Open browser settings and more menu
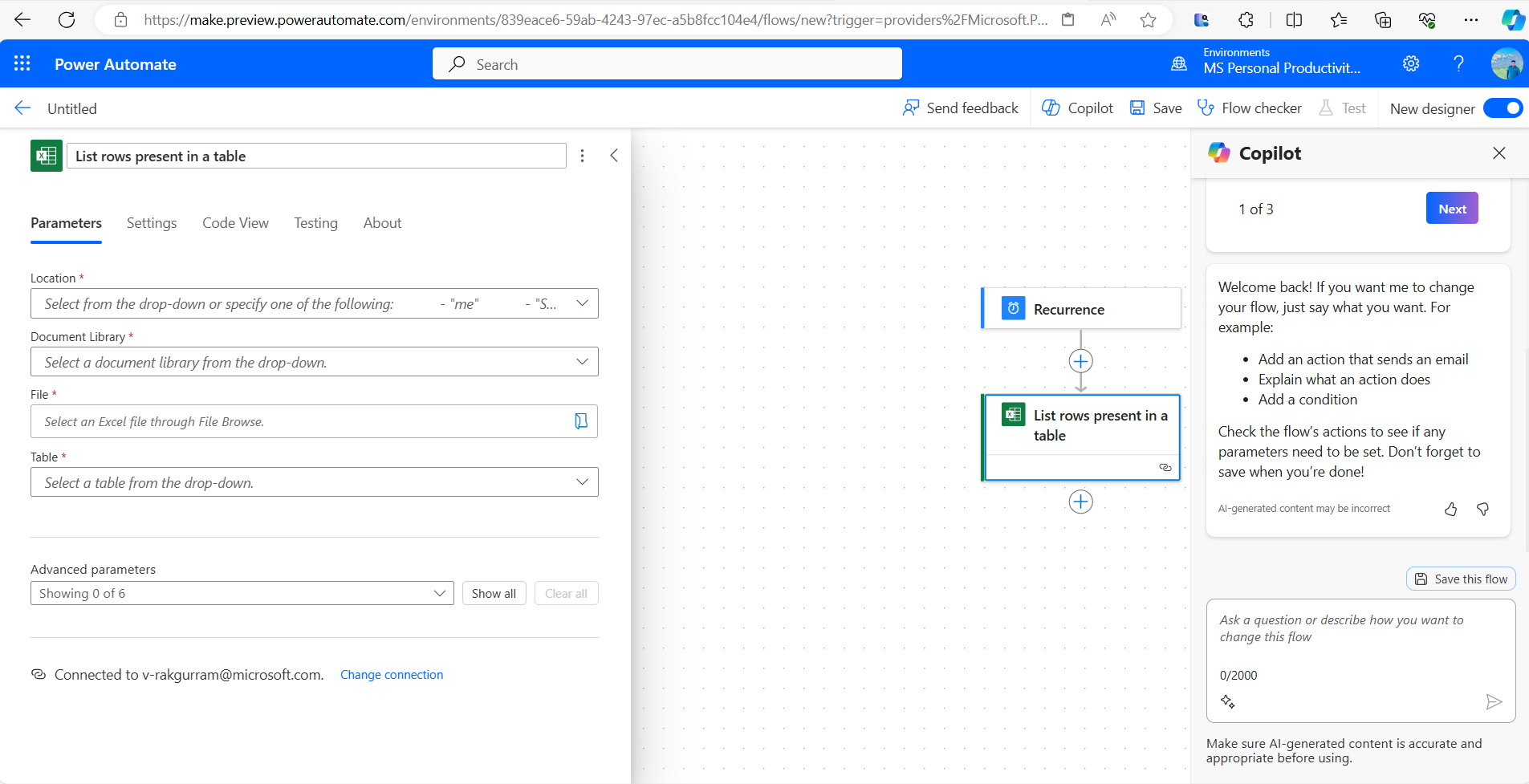Screen dimensions: 1529x784 [1471, 20]
